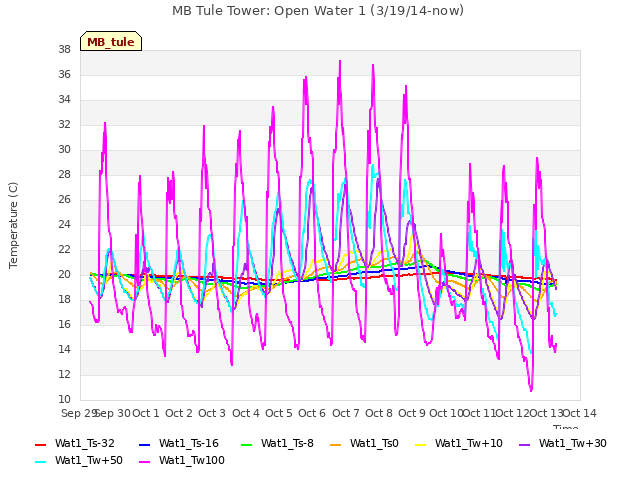Screen dimensions: 640x480
Task: Click the Oct 5 x-axis tick label
Action: coord(279,413)
